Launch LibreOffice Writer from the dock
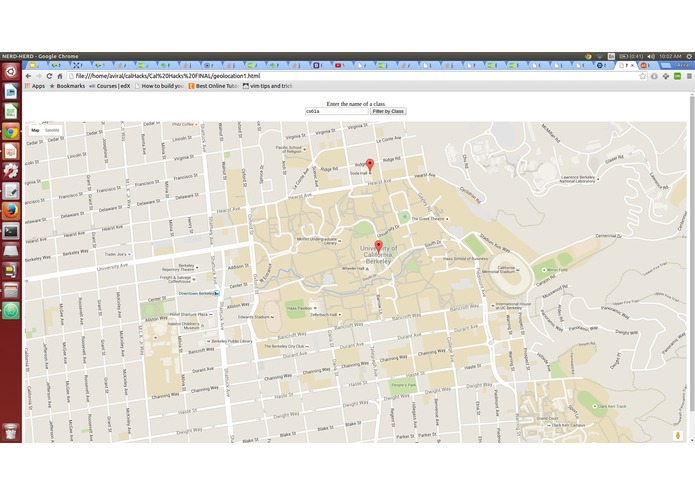The width and height of the screenshot is (695, 494). coord(11,92)
